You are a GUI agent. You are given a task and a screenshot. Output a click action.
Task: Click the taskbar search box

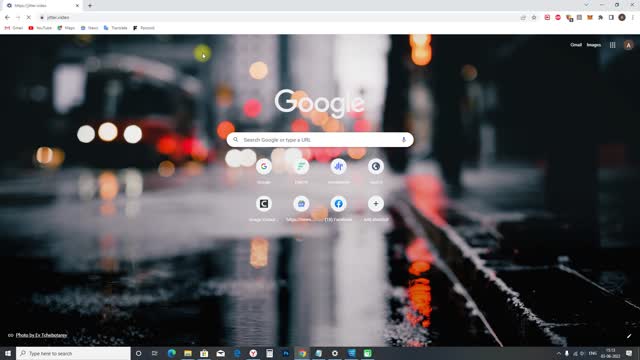[x=73, y=353]
